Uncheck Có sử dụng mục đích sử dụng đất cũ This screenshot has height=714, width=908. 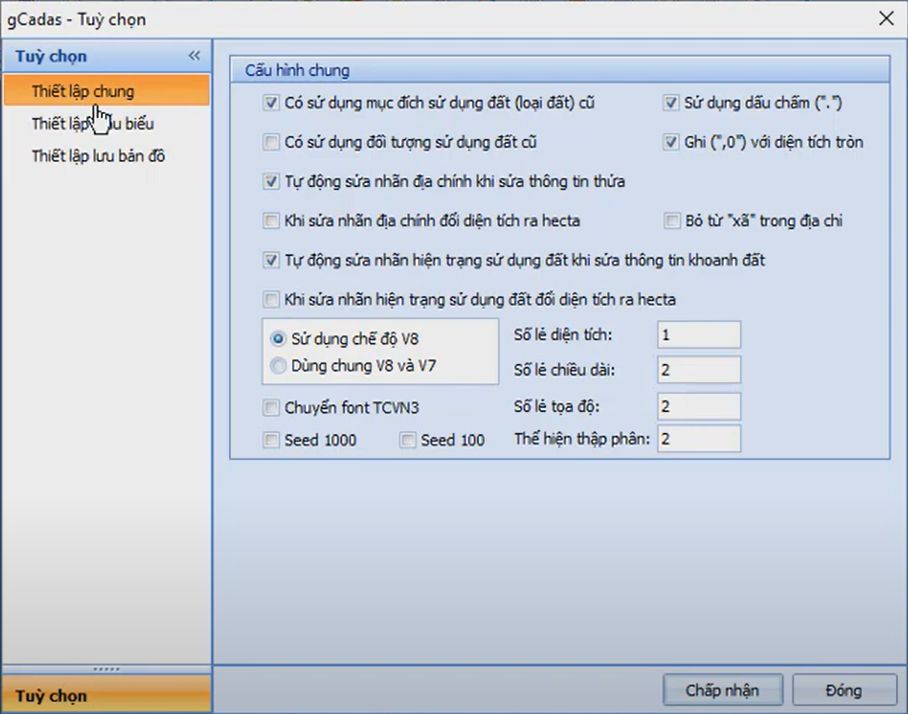[x=271, y=102]
